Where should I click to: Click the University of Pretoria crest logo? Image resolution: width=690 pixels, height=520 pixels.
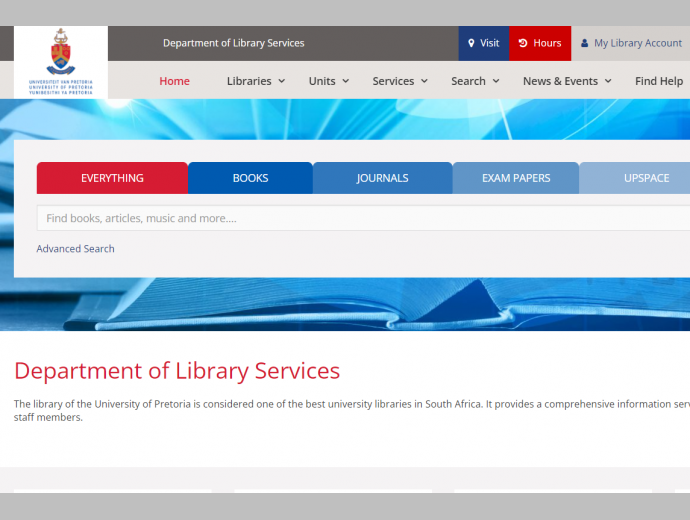pos(61,62)
